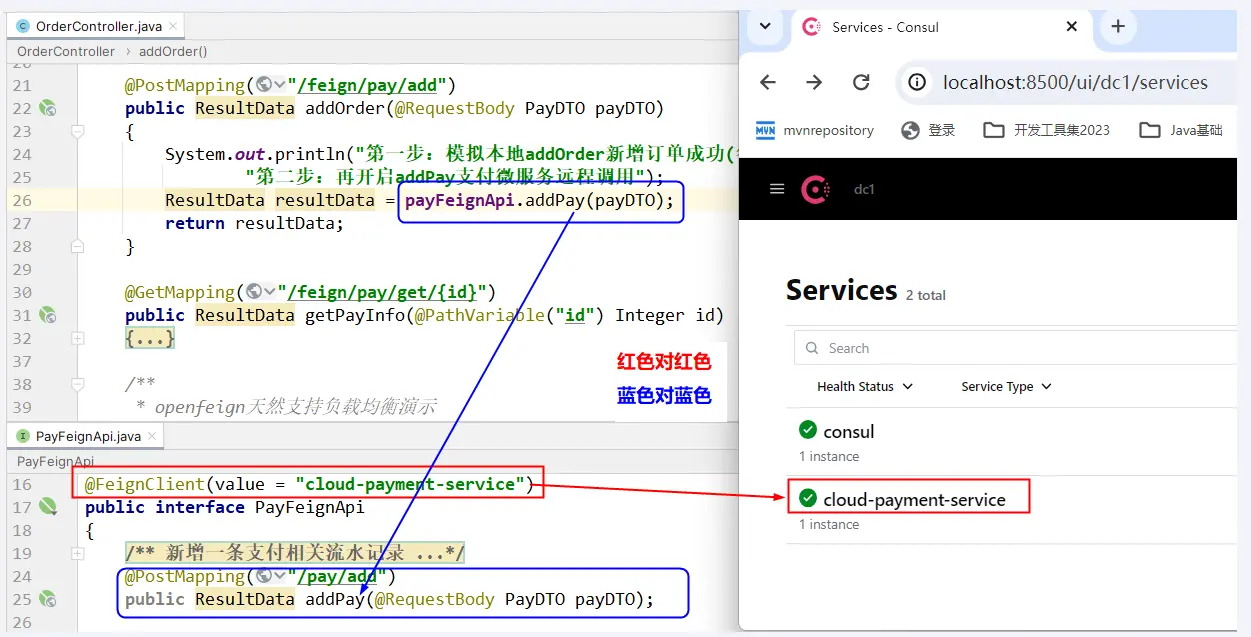Open the browser tab search dropdown
The width and height of the screenshot is (1251, 637).
[x=765, y=27]
